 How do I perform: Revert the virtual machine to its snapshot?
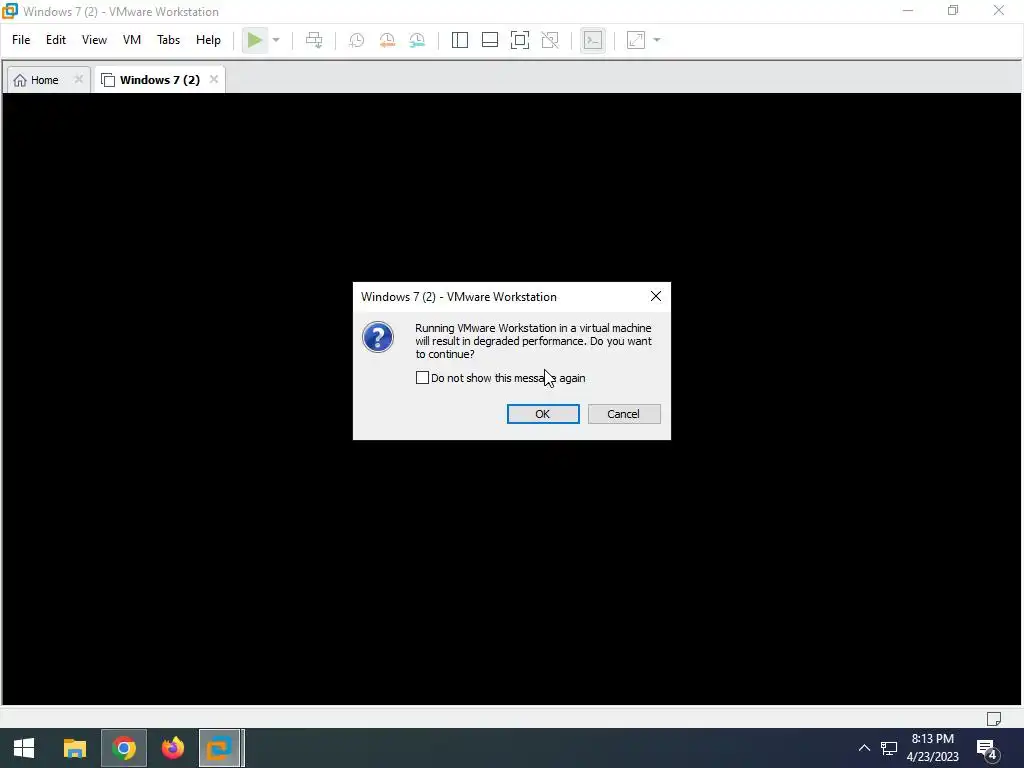click(x=387, y=40)
